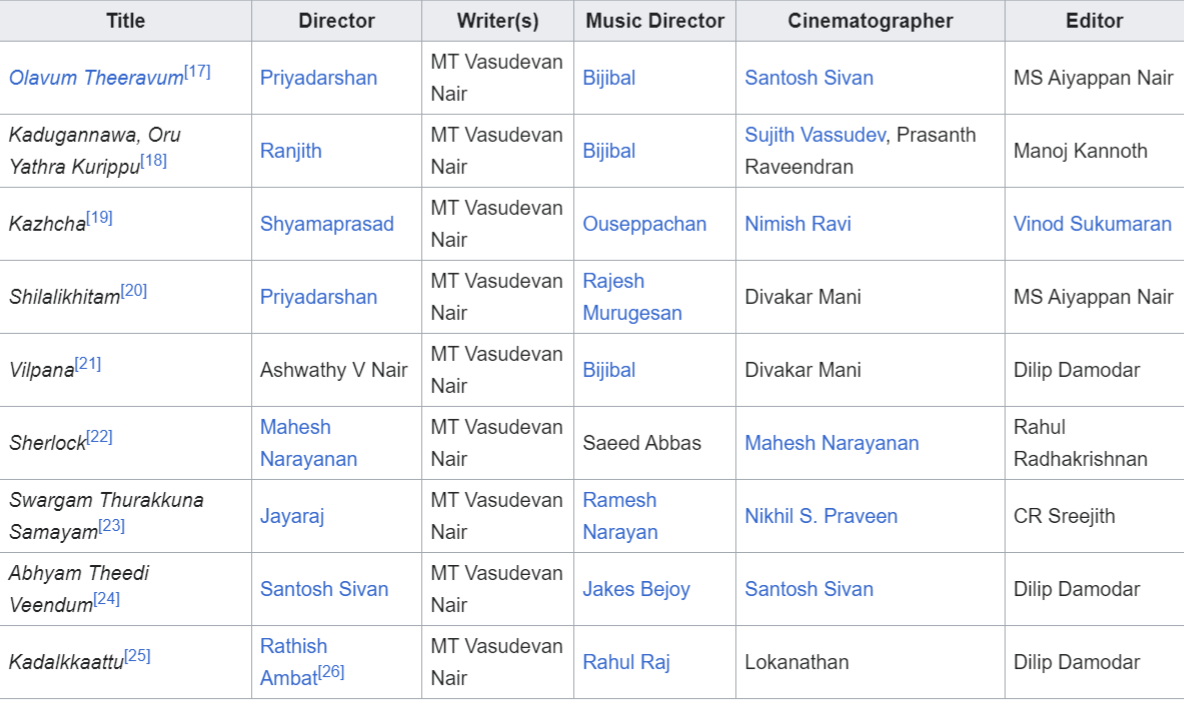Screen dimensions: 1184x701
Task: Open the Jayaraj director link
Action: coord(291,517)
